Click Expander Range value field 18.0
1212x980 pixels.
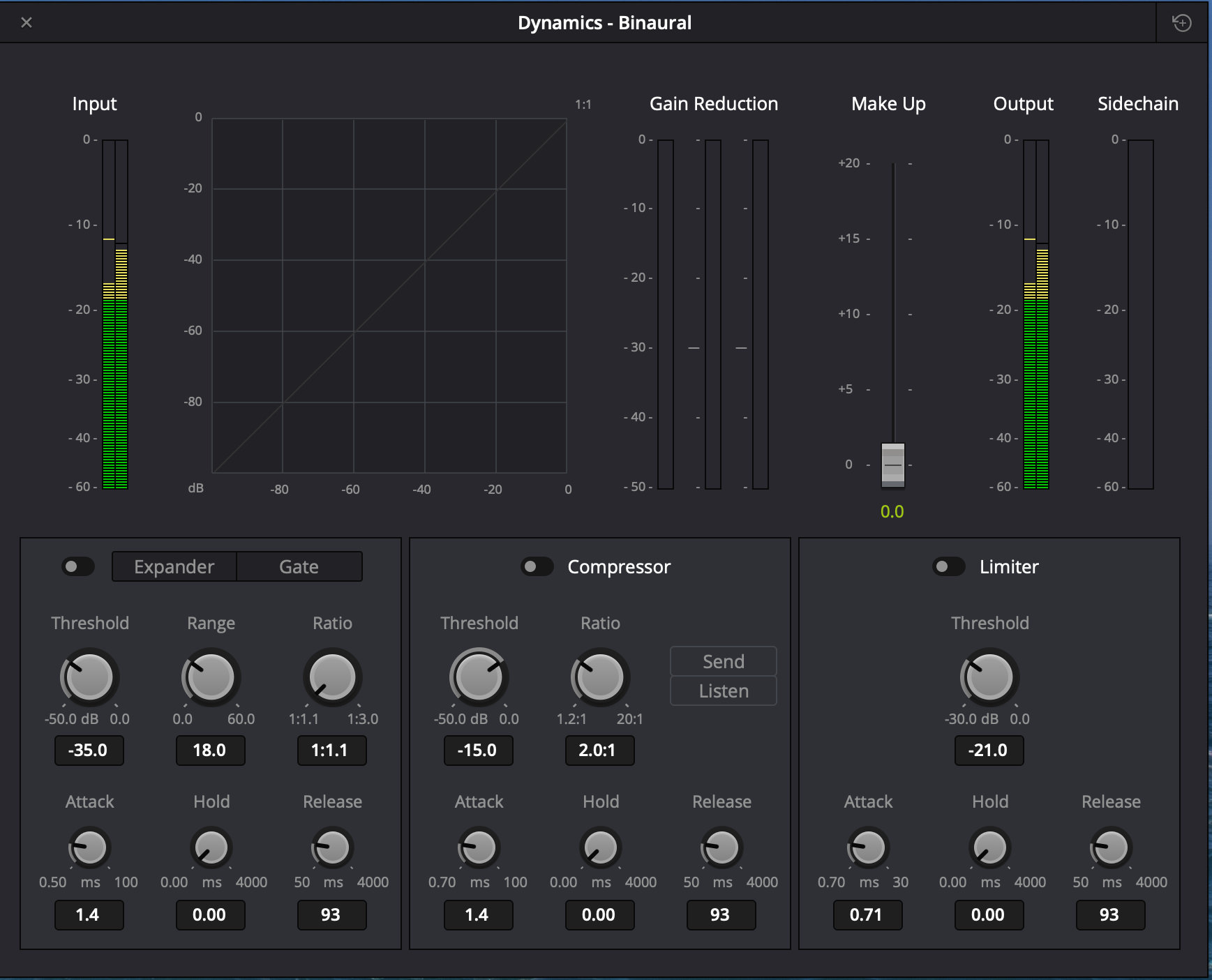211,751
